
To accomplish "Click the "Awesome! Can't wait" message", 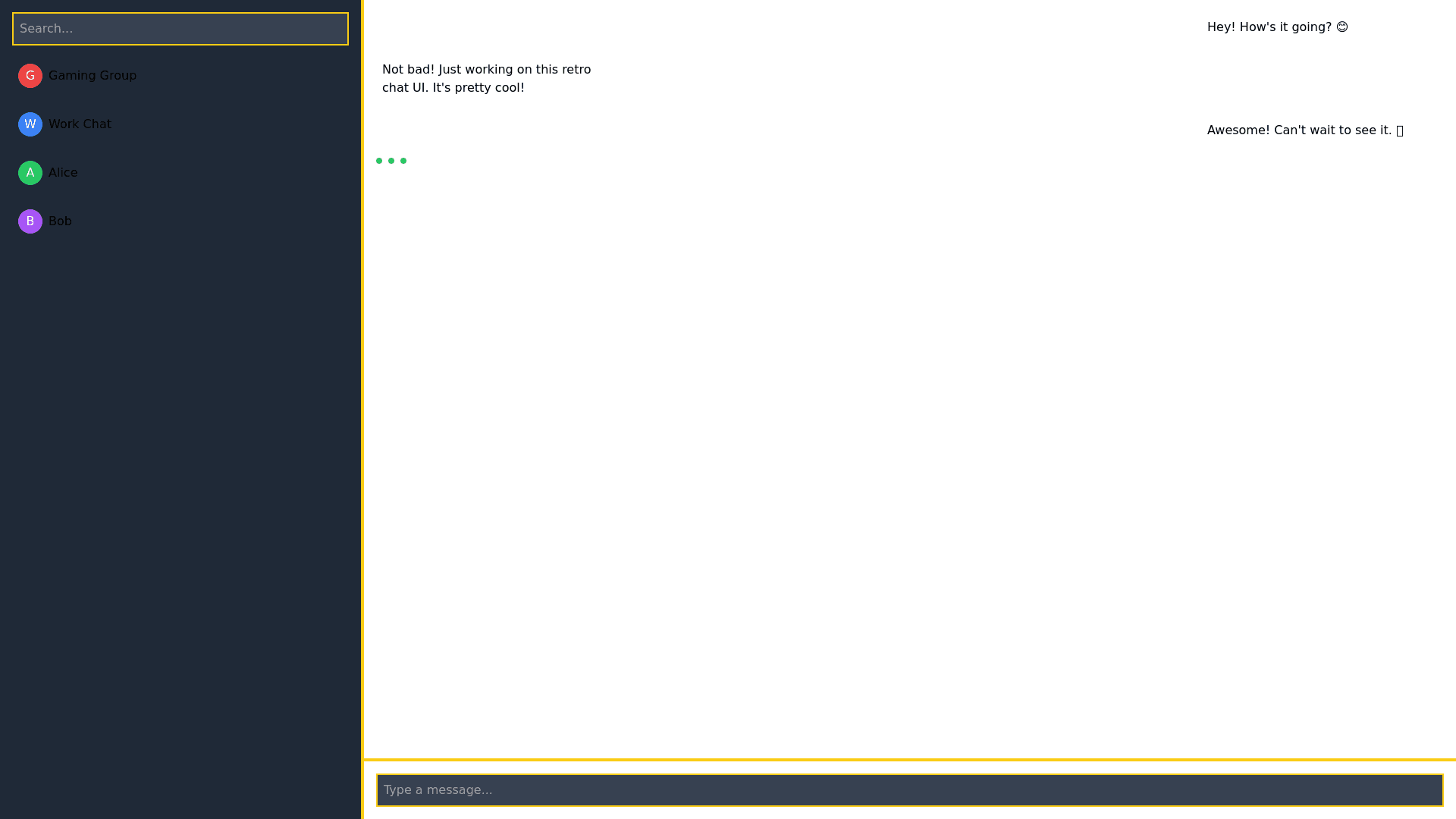I will 1298,130.
